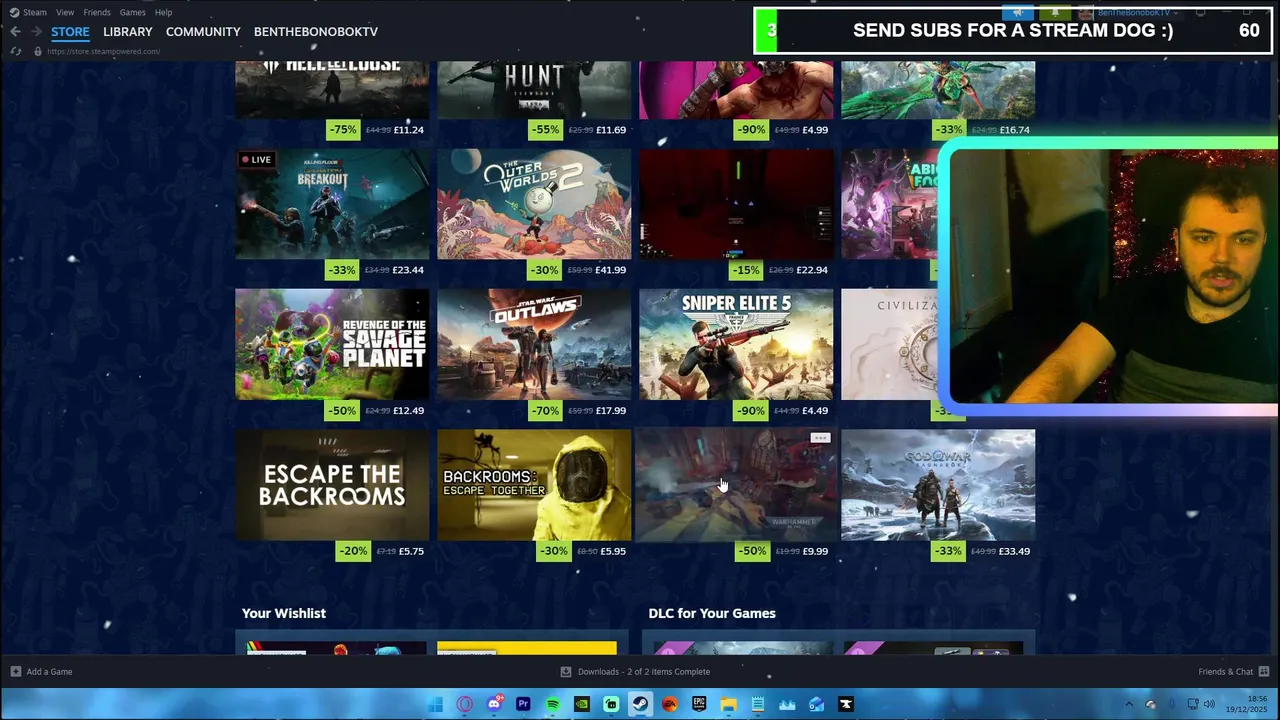Open options dots on the Warhammer game card
Screen dimensions: 1280x720
pos(820,438)
